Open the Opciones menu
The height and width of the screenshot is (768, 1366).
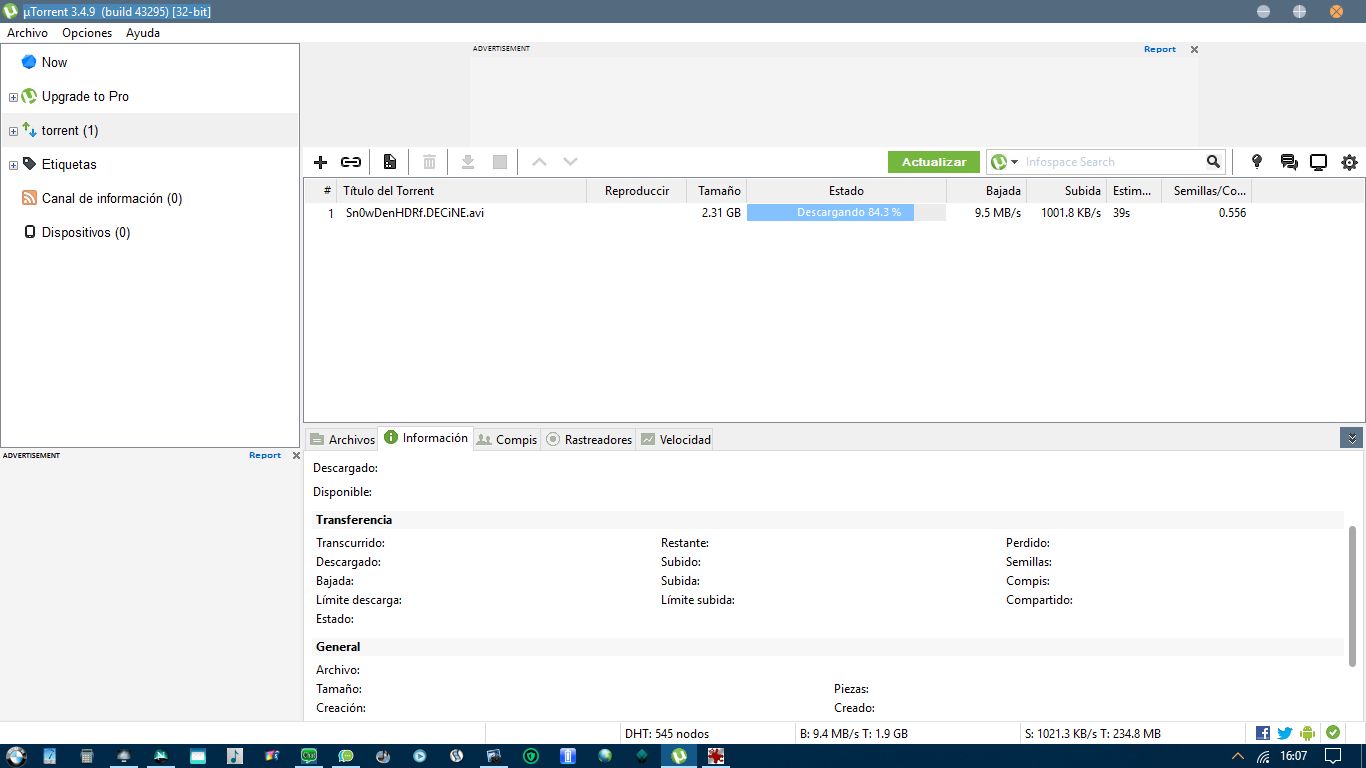[x=87, y=33]
